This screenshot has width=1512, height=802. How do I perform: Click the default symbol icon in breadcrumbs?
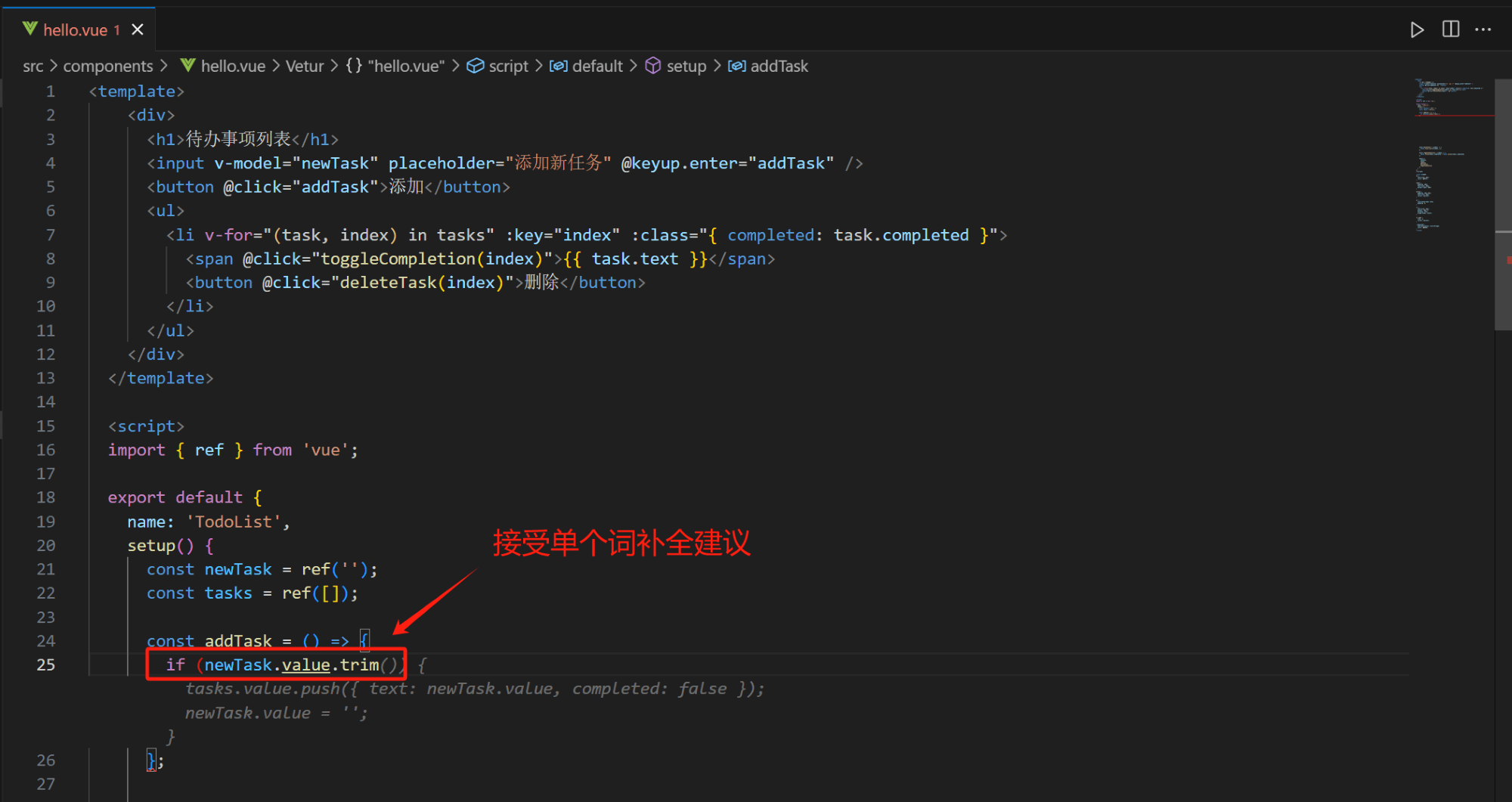tap(559, 67)
